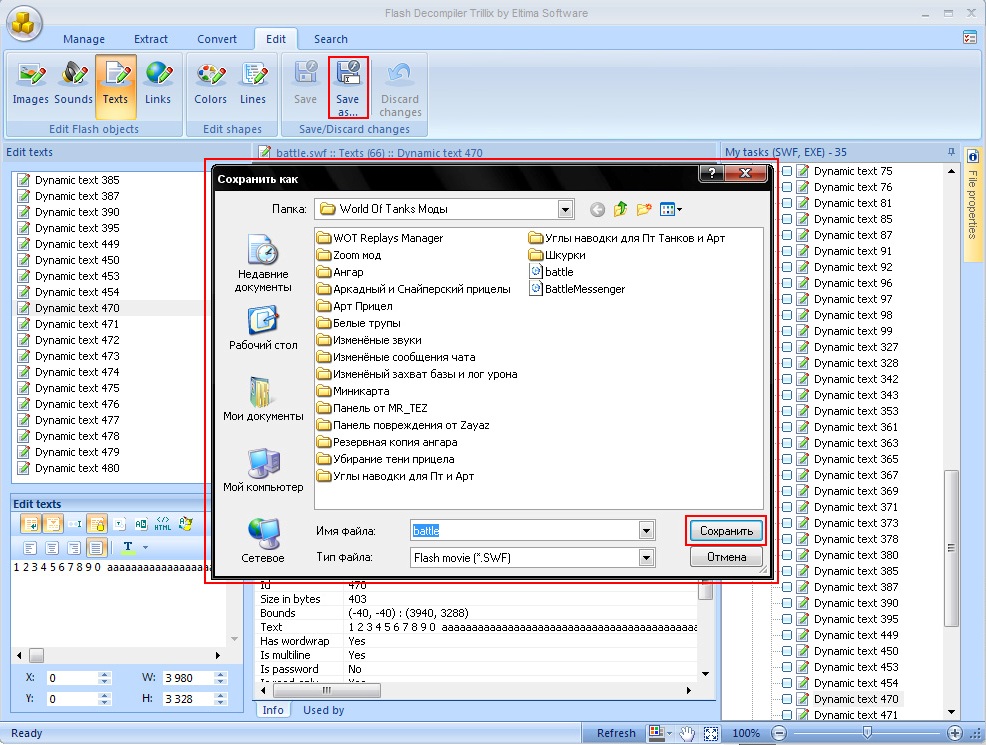Image resolution: width=986 pixels, height=745 pixels.
Task: Center text in Edit texts toolbar
Action: coord(52,548)
